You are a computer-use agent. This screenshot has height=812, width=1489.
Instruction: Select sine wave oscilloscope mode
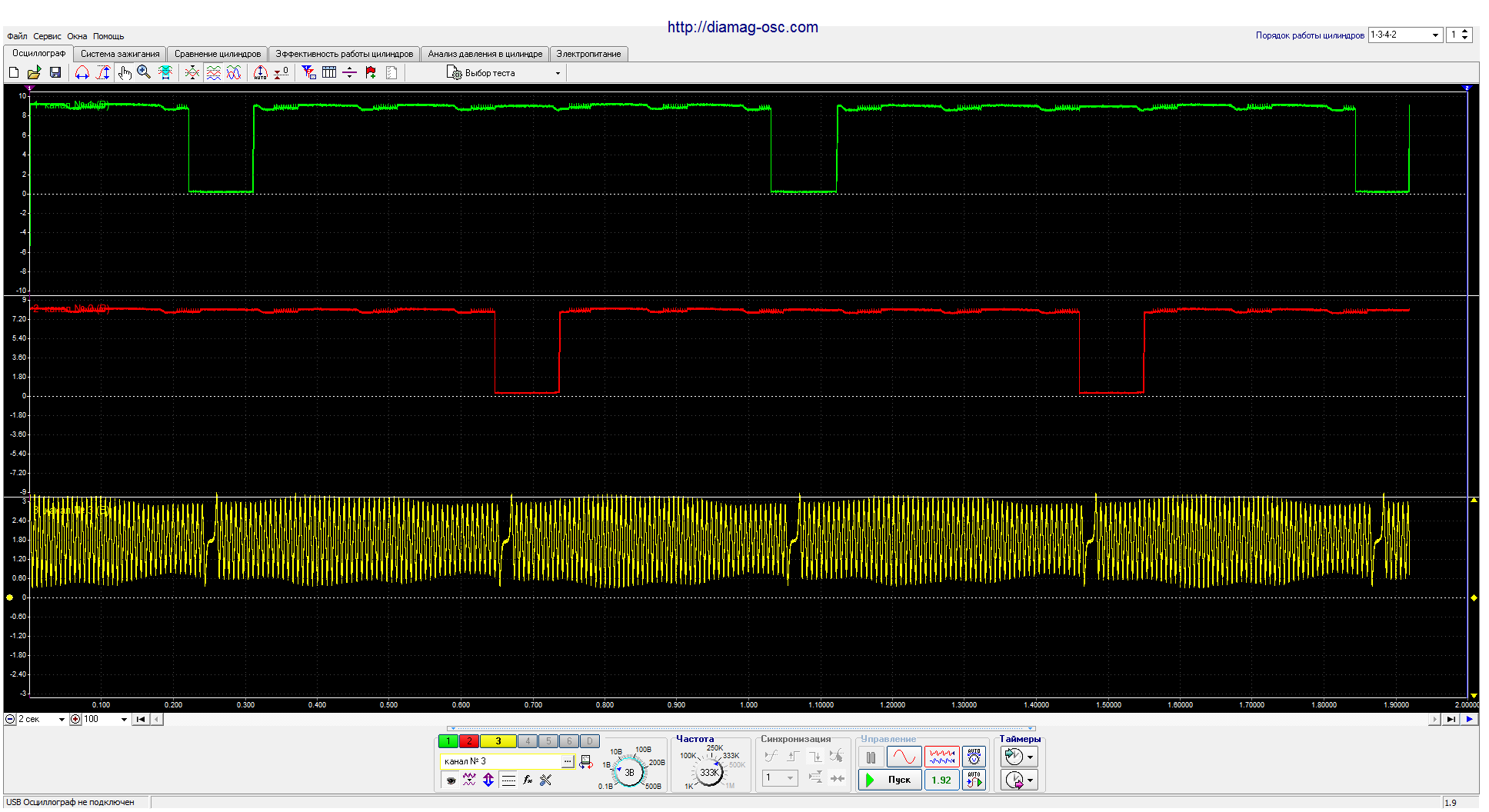pyautogui.click(x=904, y=757)
